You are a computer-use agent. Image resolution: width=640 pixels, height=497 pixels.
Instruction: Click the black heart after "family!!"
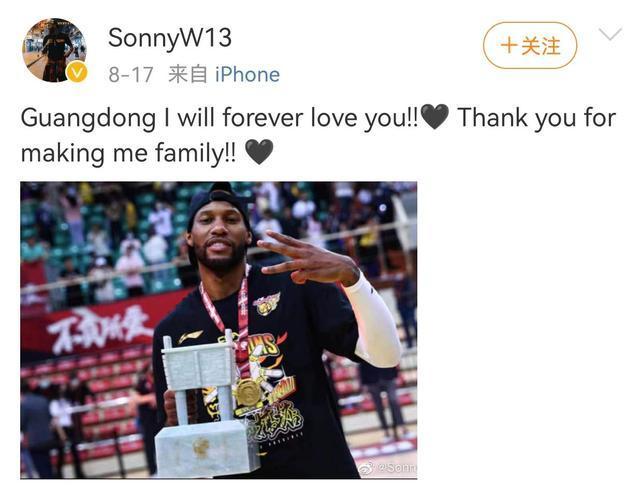tap(259, 152)
